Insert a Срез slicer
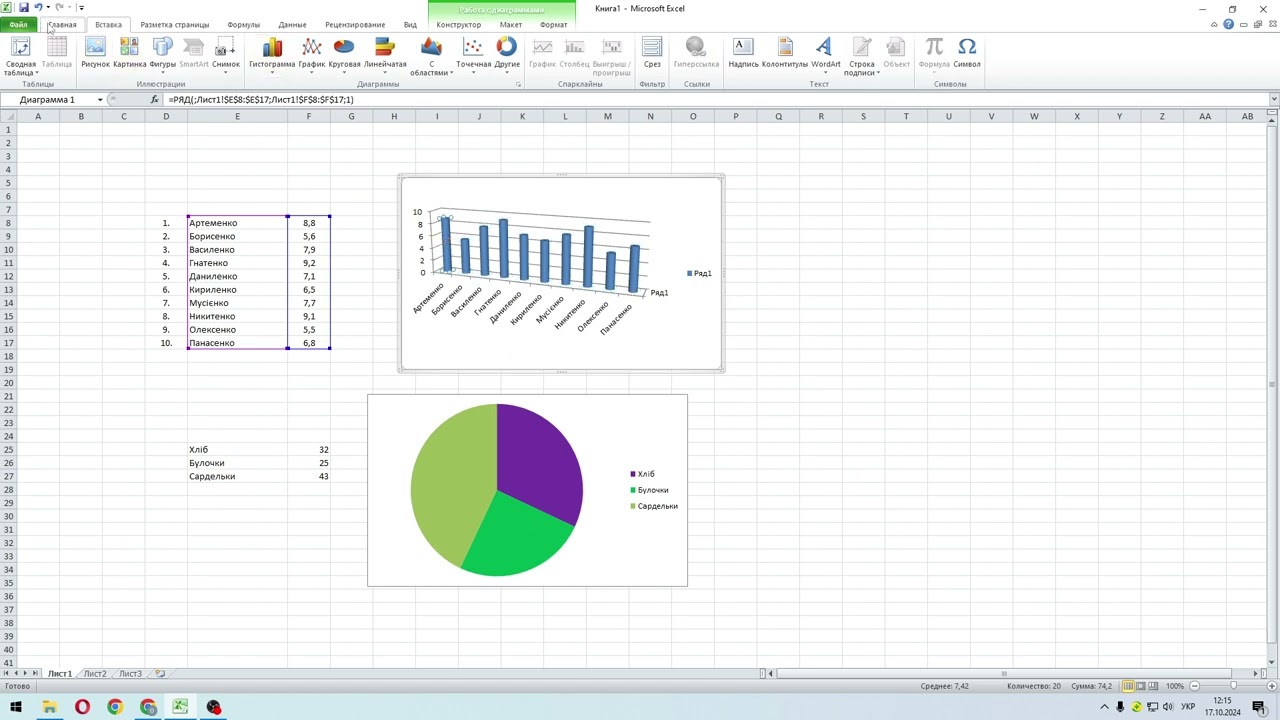The image size is (1280, 720). (652, 53)
